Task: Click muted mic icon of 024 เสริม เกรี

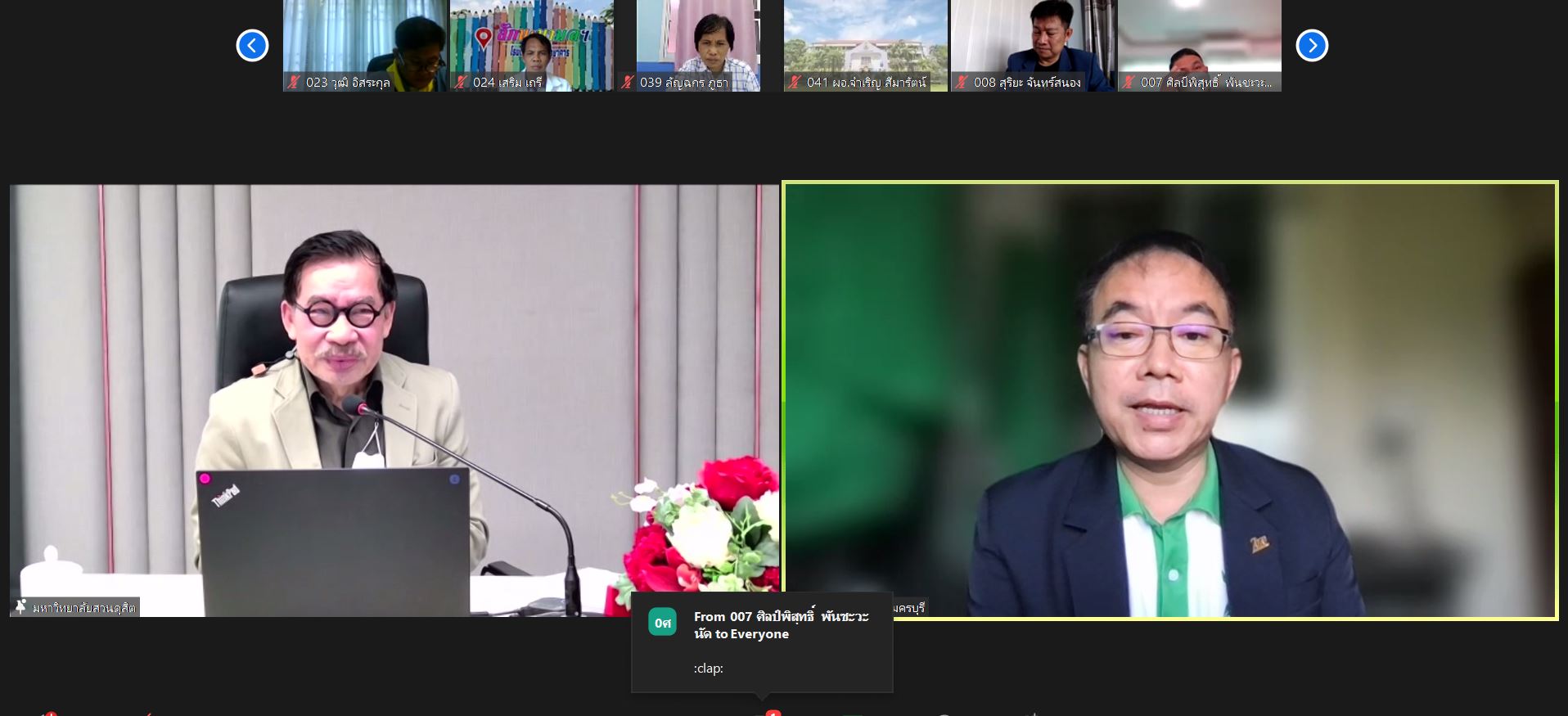Action: point(462,82)
